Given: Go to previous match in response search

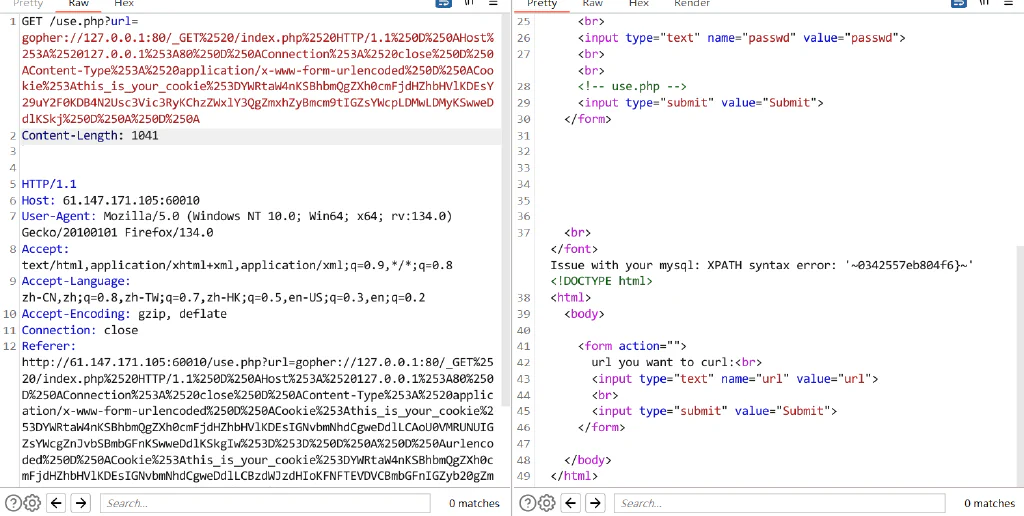Looking at the screenshot, I should pyautogui.click(x=571, y=503).
